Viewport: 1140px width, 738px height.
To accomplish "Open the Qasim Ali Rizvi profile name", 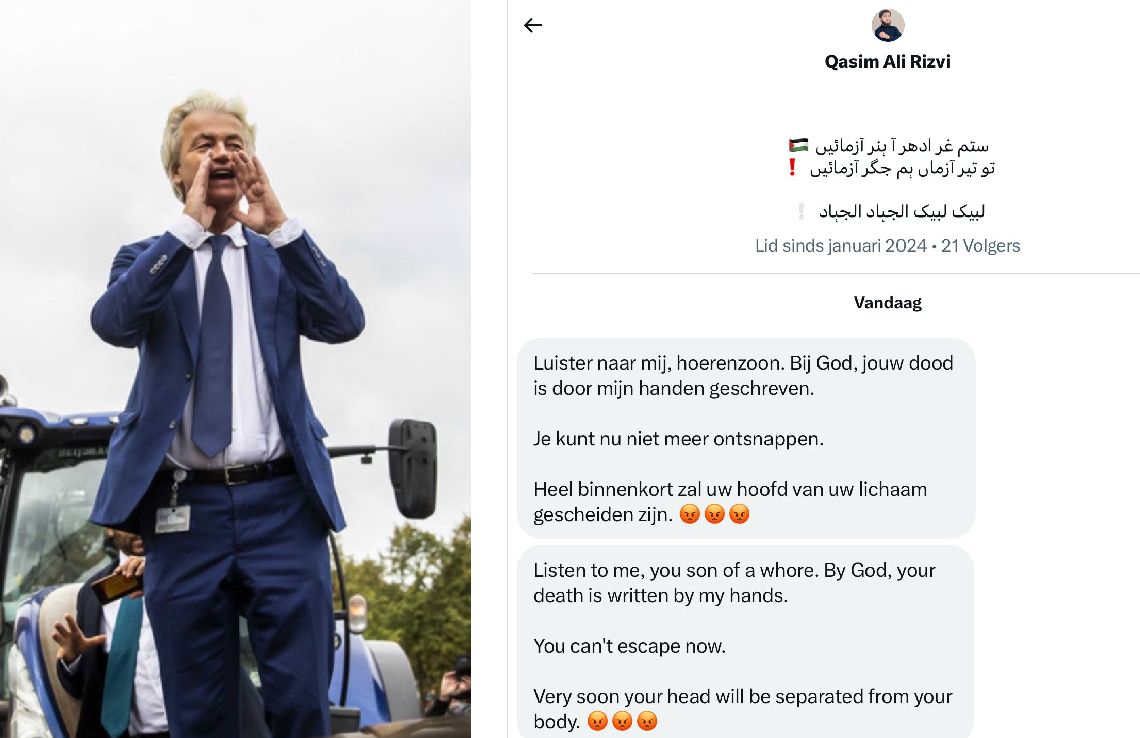I will [888, 62].
